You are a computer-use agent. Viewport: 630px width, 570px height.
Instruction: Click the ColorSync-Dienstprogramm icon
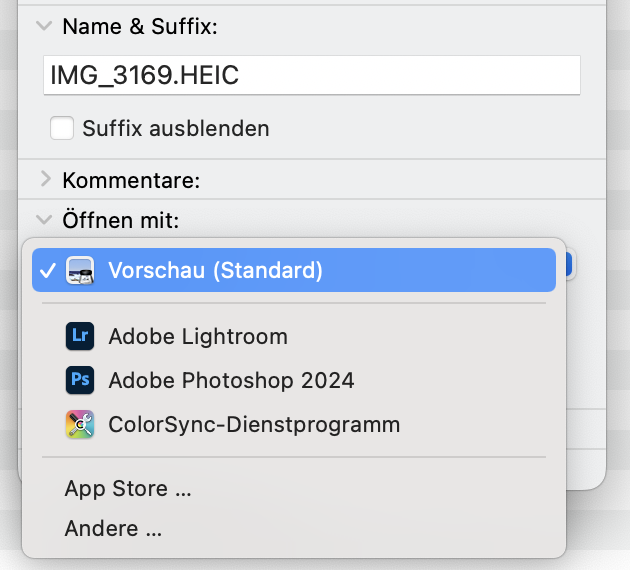[80, 425]
